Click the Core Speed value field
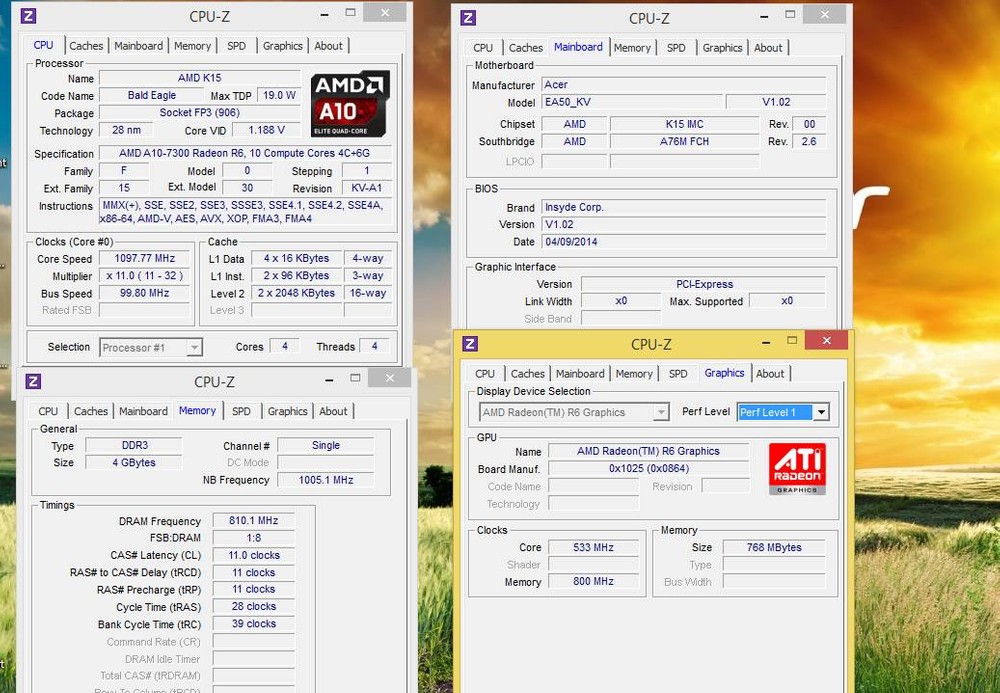 [144, 259]
